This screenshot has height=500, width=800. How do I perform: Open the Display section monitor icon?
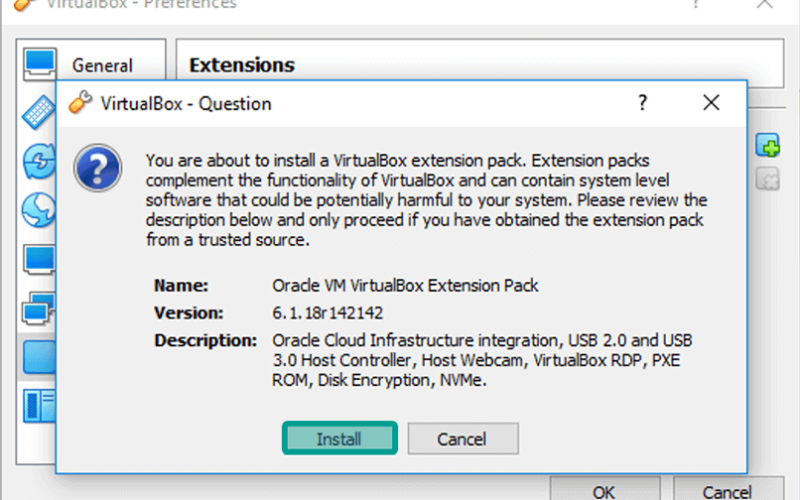pos(40,259)
